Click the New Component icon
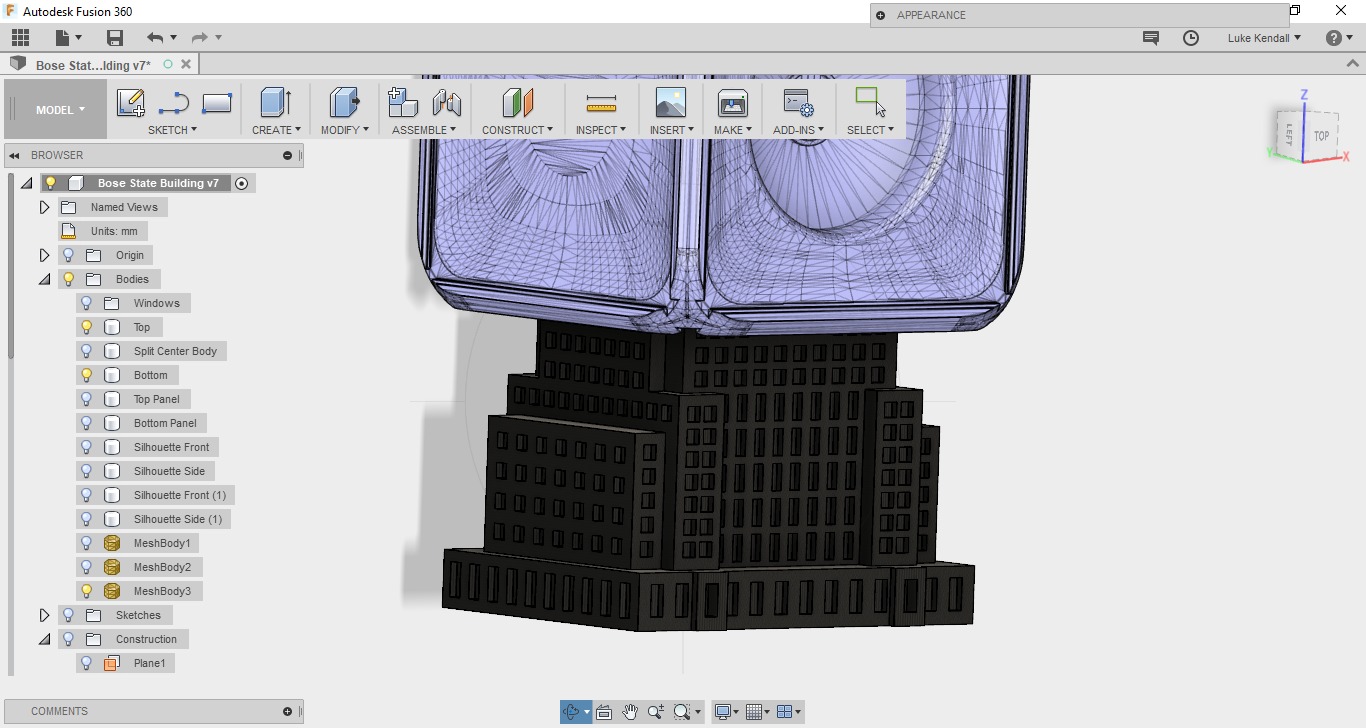The height and width of the screenshot is (728, 1366). pos(402,103)
